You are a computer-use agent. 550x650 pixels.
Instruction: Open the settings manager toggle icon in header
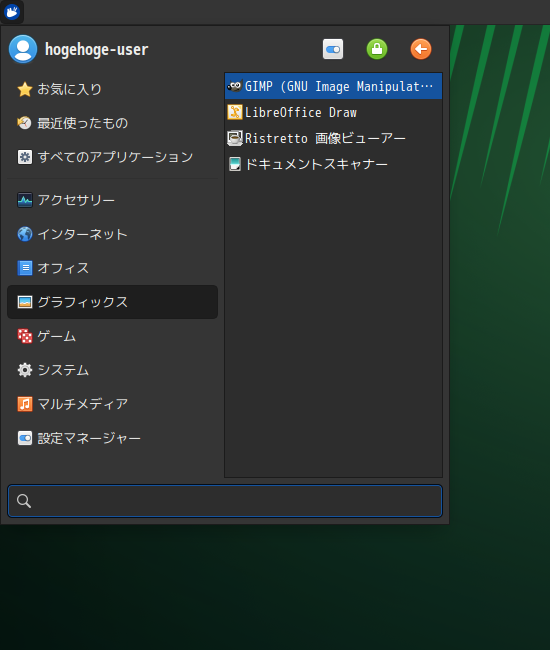point(333,49)
